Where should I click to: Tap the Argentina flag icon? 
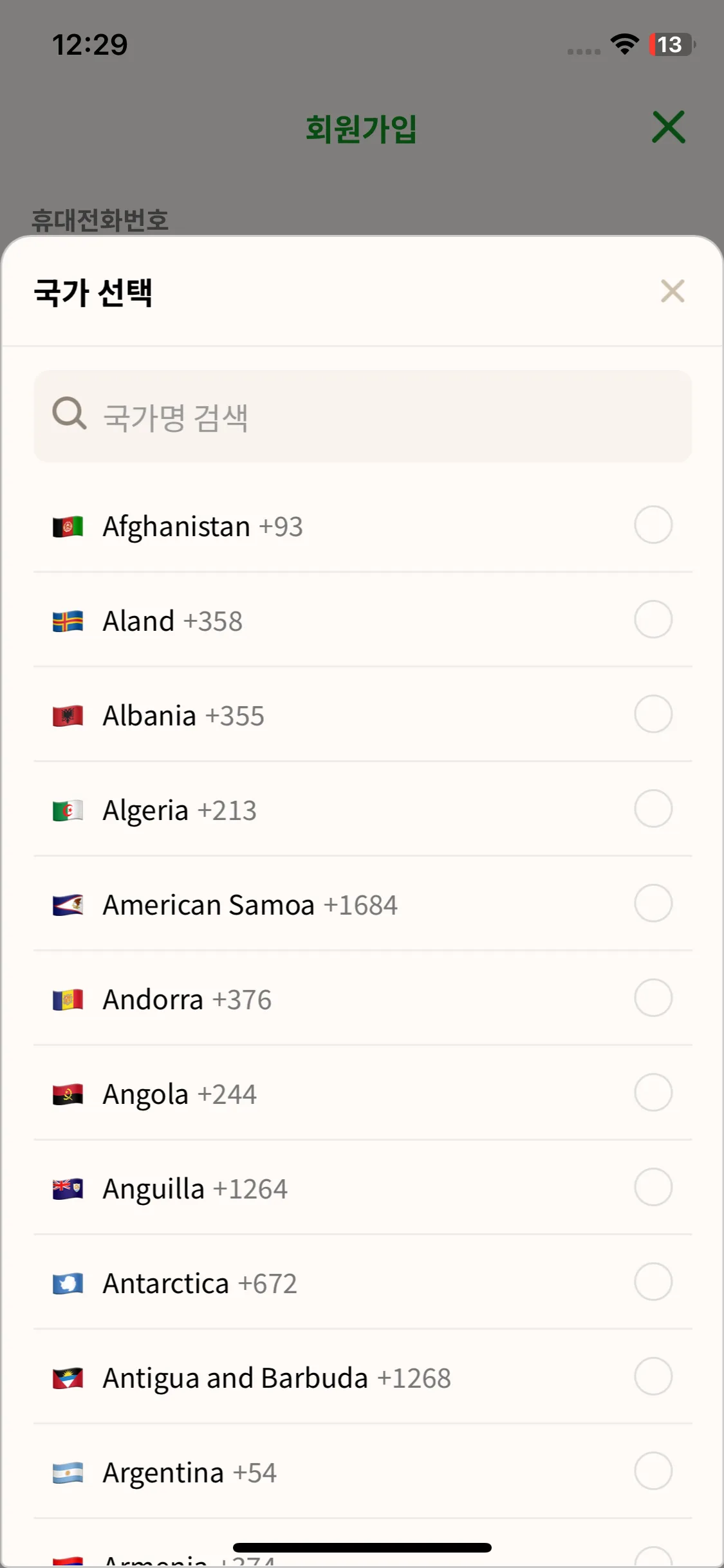coord(68,1473)
